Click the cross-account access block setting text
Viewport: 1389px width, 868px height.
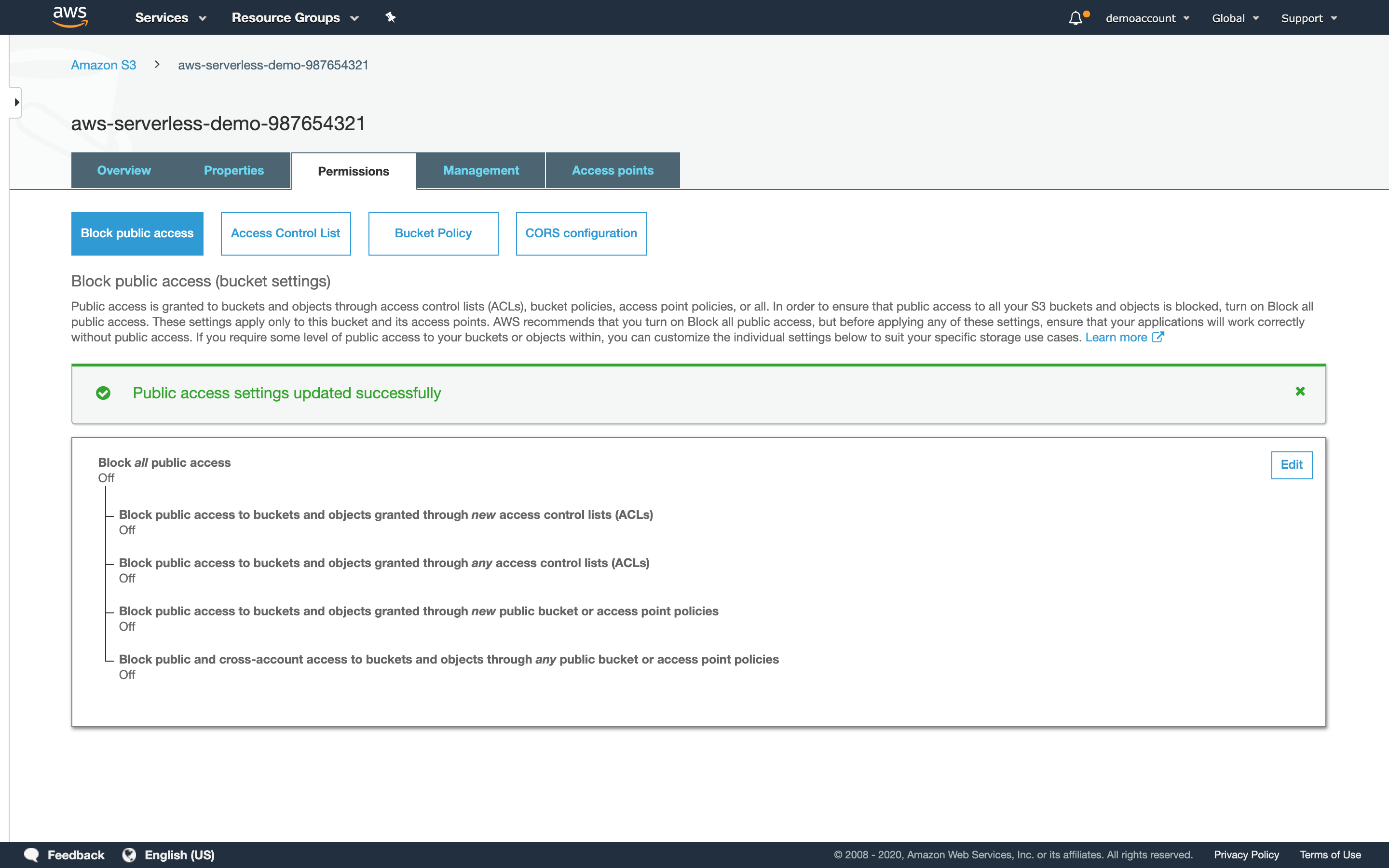449,660
